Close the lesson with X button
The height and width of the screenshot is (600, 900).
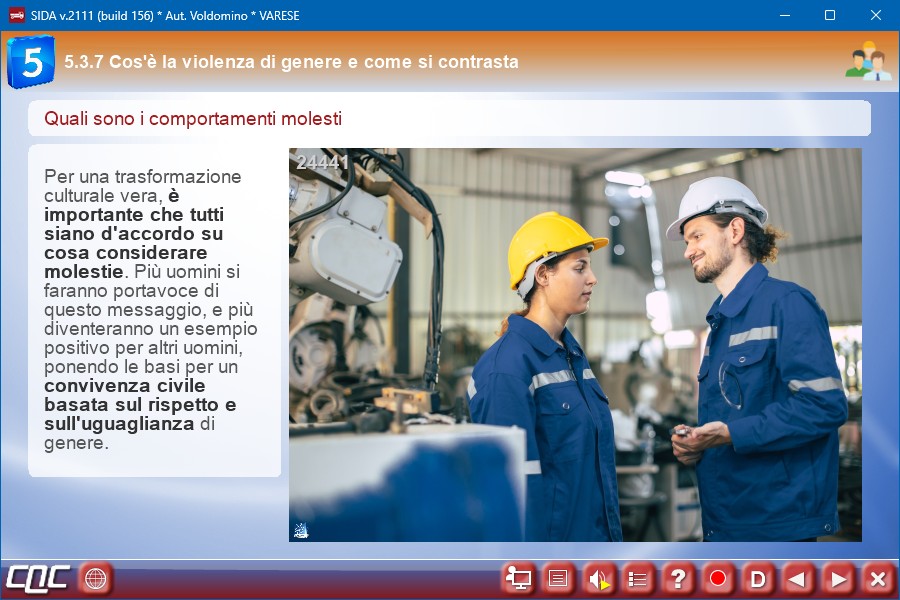click(x=878, y=578)
